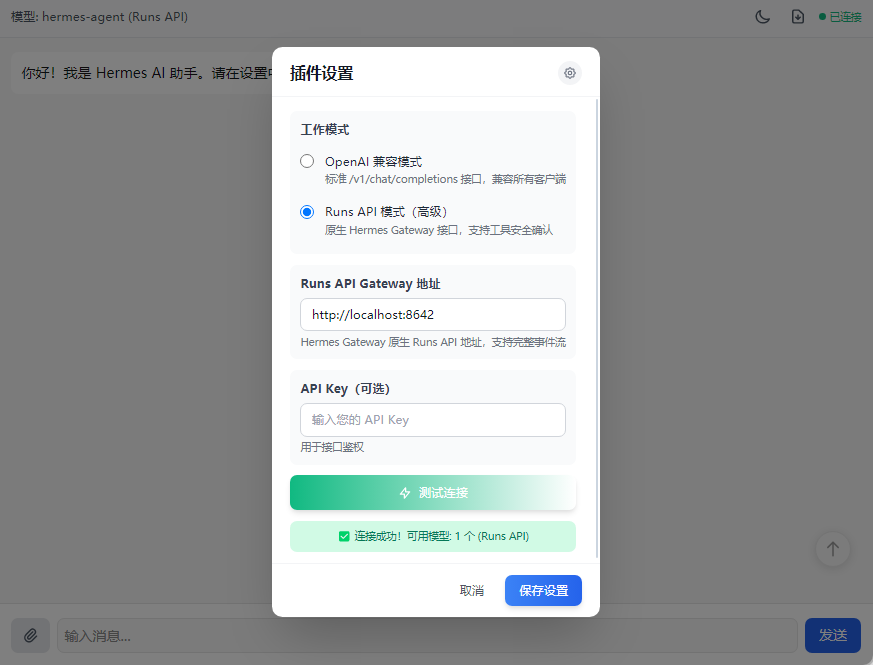
Task: Click the attachment paperclip icon
Action: 31,635
